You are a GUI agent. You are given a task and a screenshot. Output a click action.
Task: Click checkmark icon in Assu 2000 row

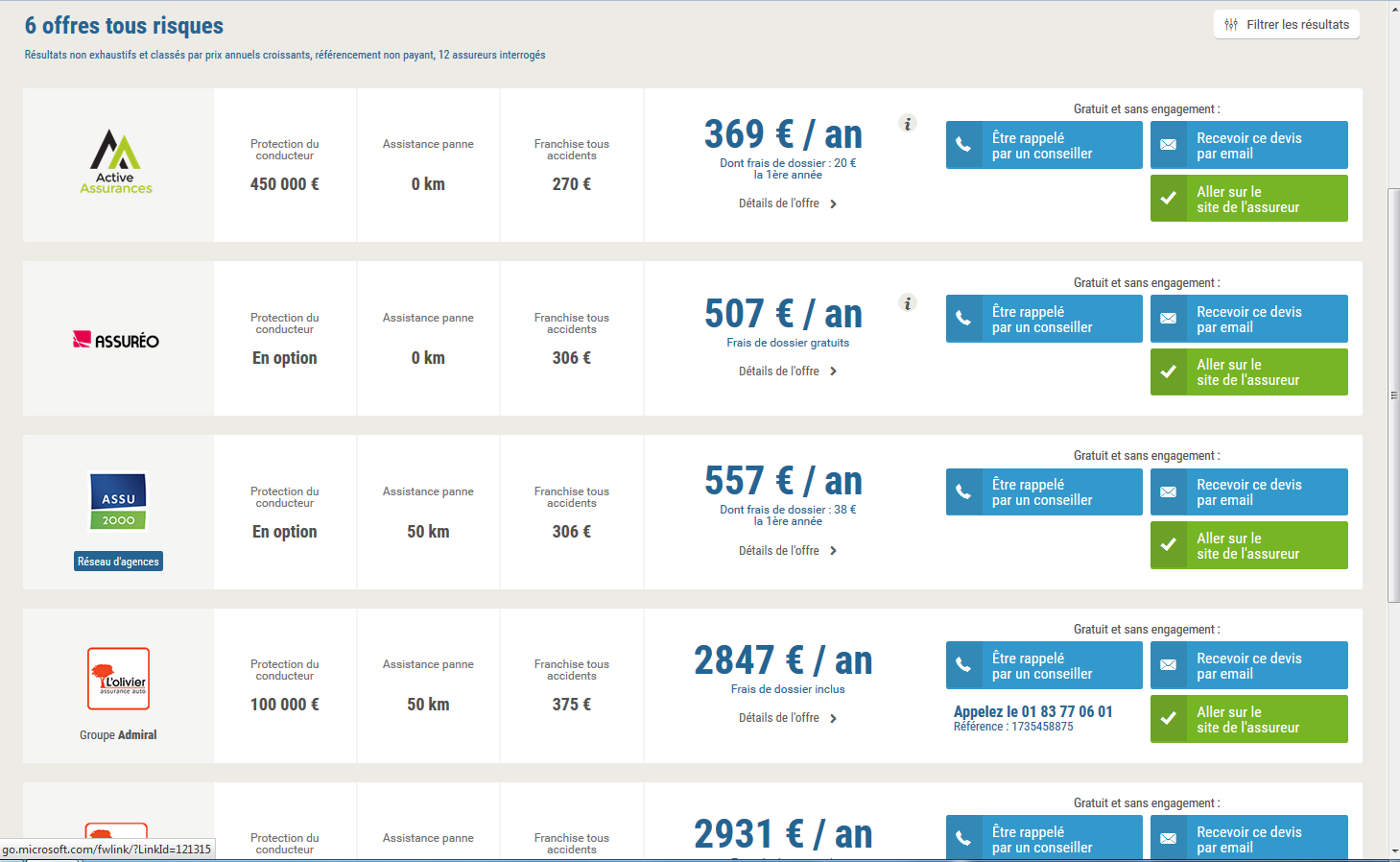[1168, 545]
